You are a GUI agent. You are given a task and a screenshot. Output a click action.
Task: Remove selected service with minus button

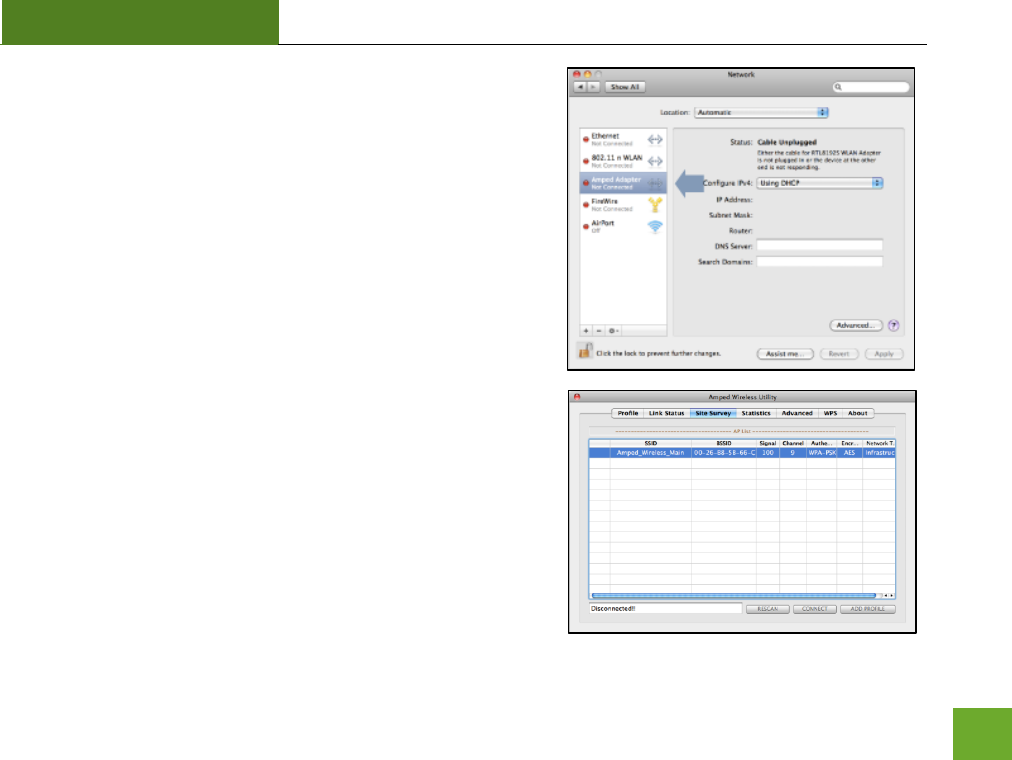click(x=598, y=330)
